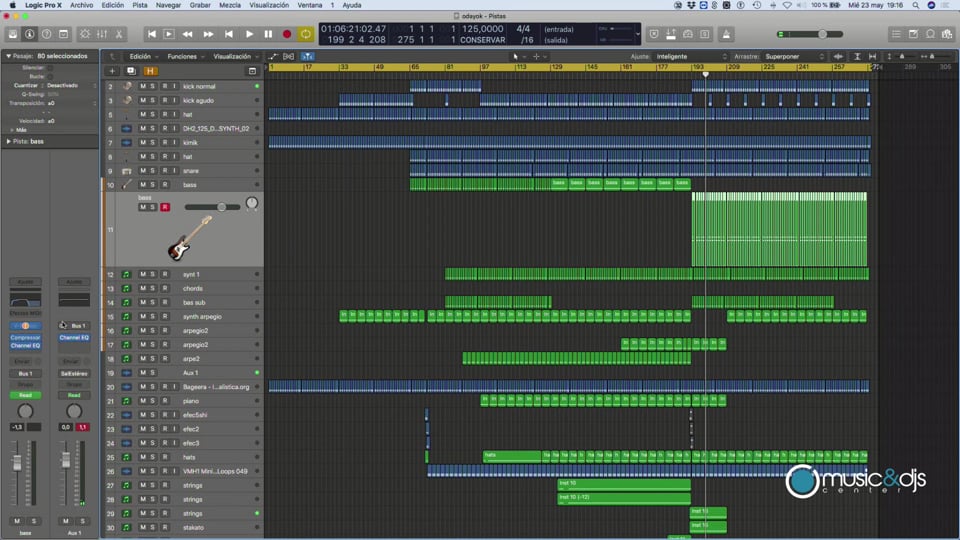Click the tempo value 125,0000
The image size is (960, 540).
[482, 29]
